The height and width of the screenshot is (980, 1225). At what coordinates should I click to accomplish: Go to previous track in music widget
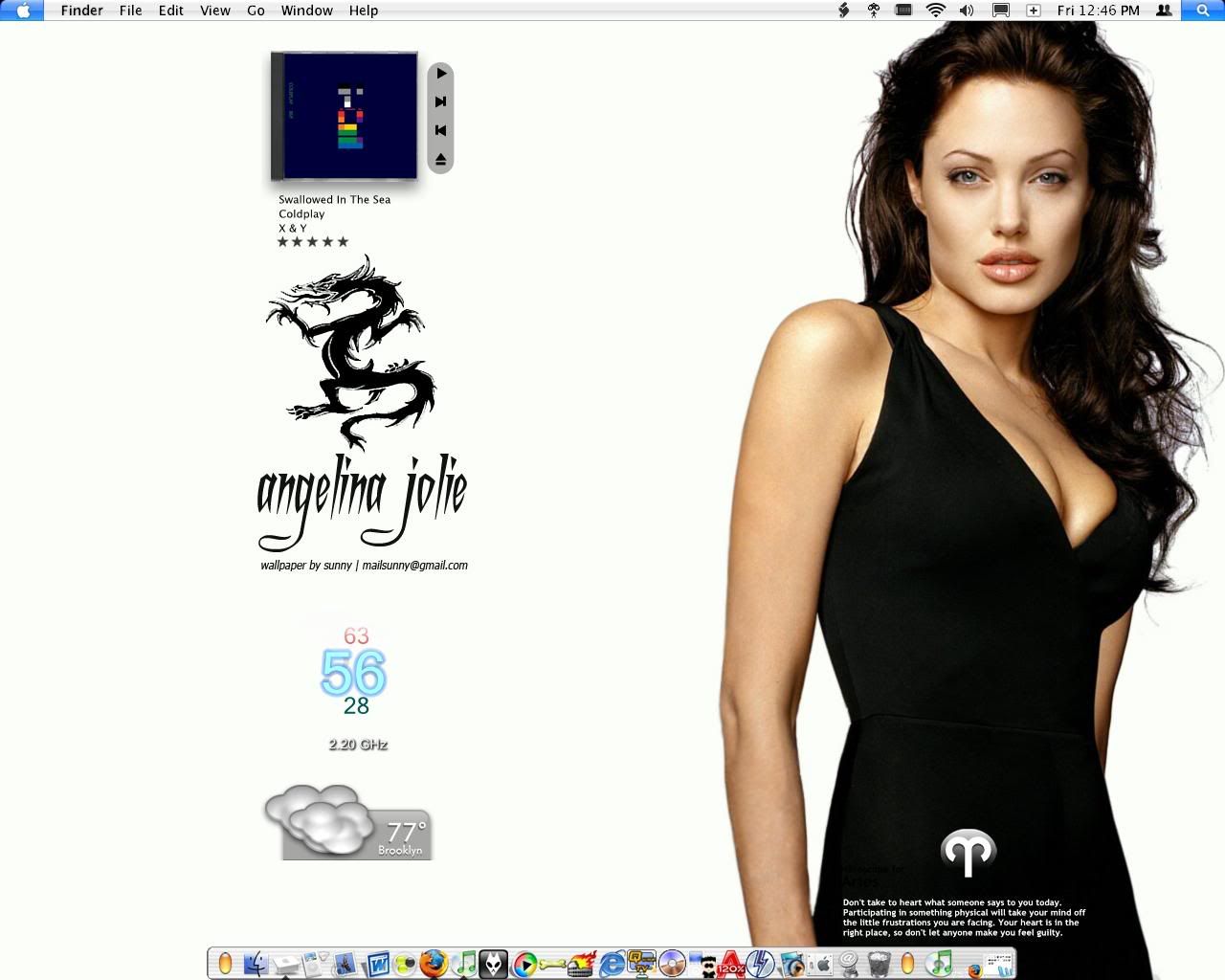tap(440, 130)
